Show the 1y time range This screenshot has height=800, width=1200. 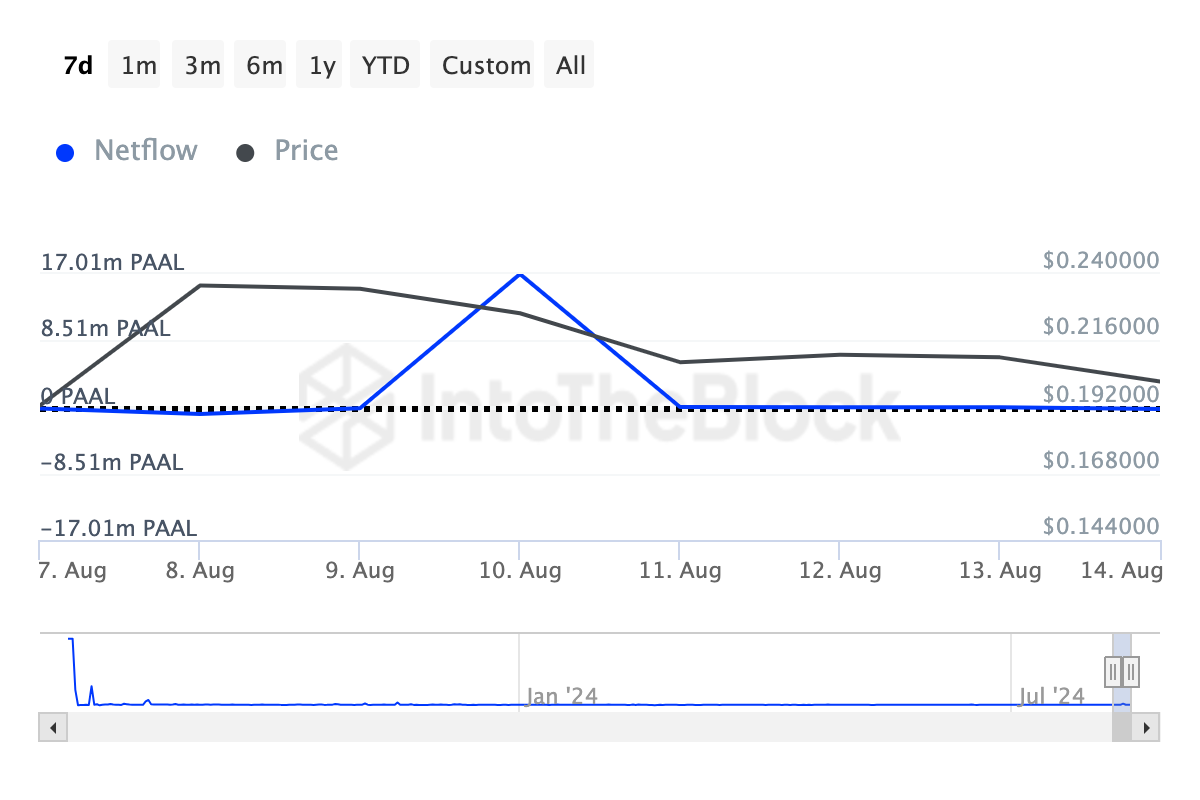click(322, 66)
